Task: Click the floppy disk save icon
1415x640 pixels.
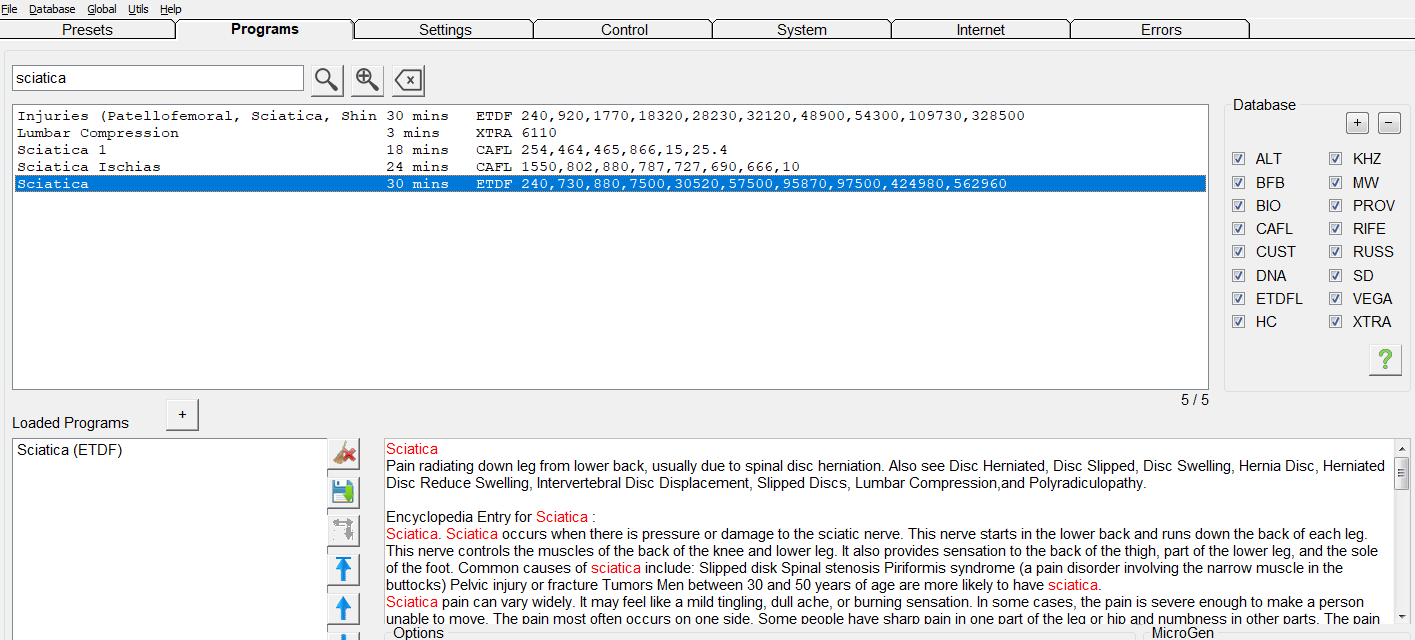Action: [344, 492]
